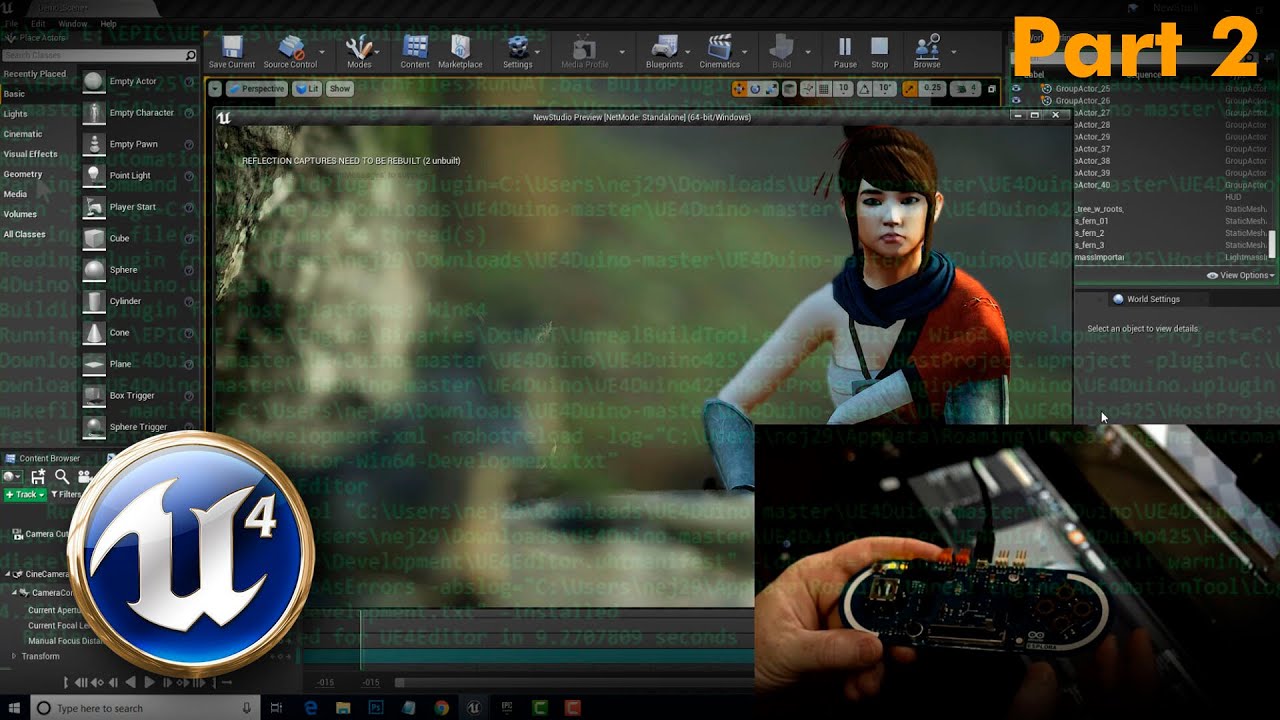Select Box Trigger in Place Actors
Screen dimensions: 1280x720
(x=138, y=395)
